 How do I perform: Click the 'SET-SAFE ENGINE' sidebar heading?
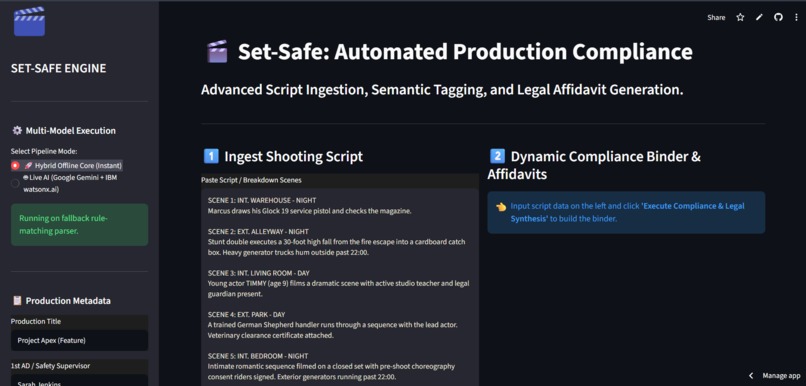pyautogui.click(x=59, y=68)
